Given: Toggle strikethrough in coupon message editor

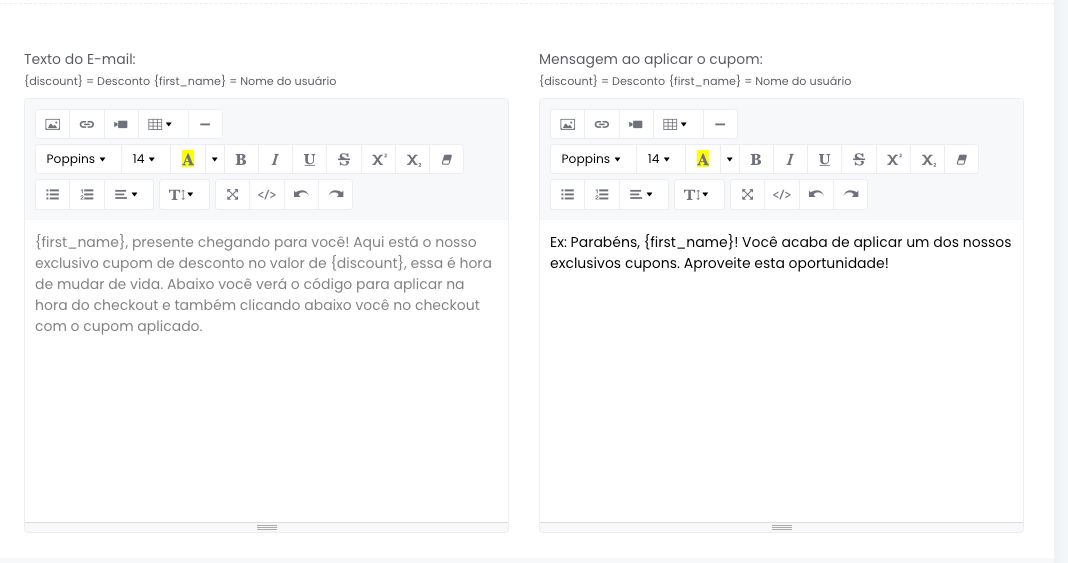Looking at the screenshot, I should (858, 159).
